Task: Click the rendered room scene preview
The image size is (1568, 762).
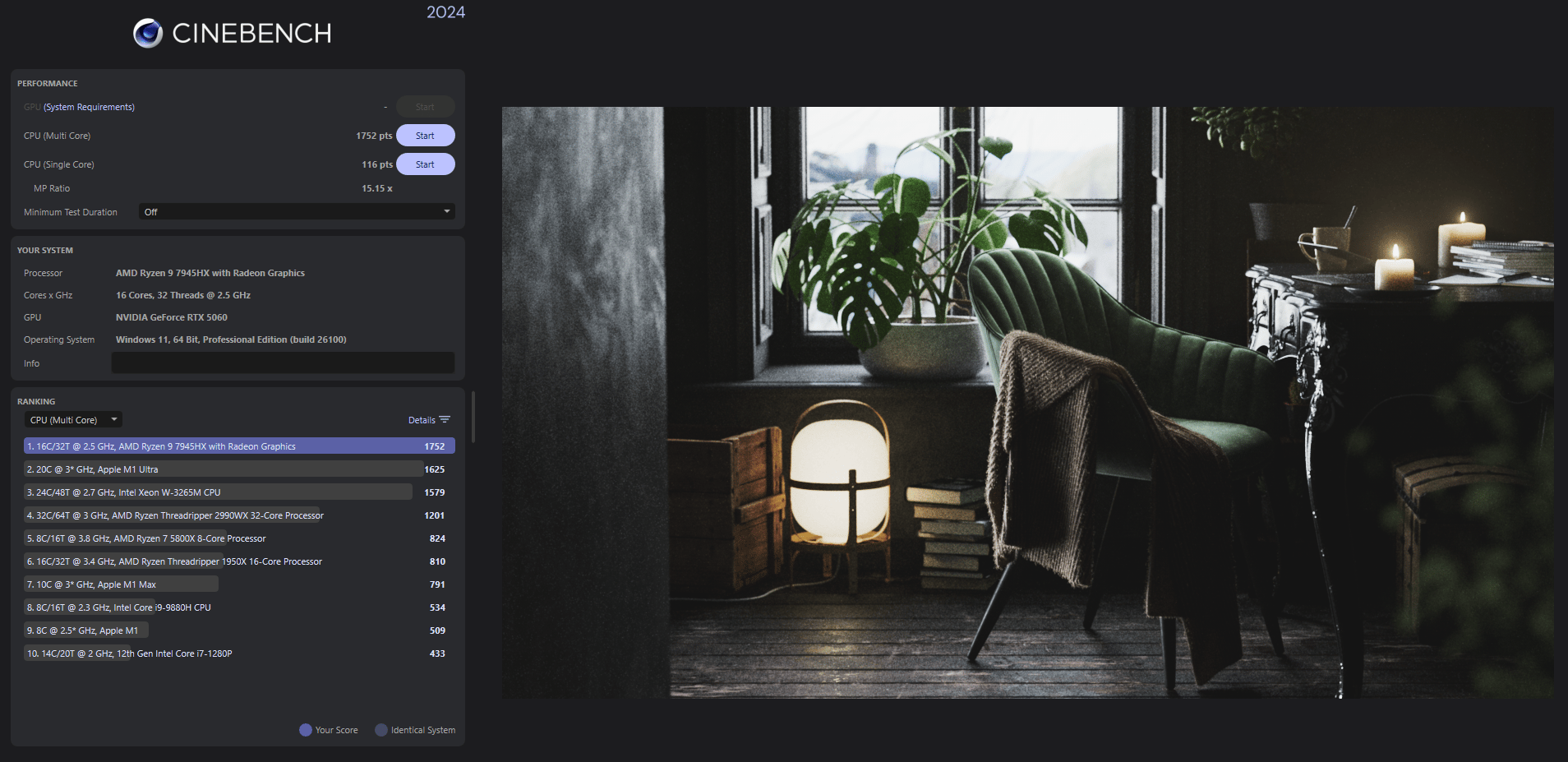Action: [1027, 402]
